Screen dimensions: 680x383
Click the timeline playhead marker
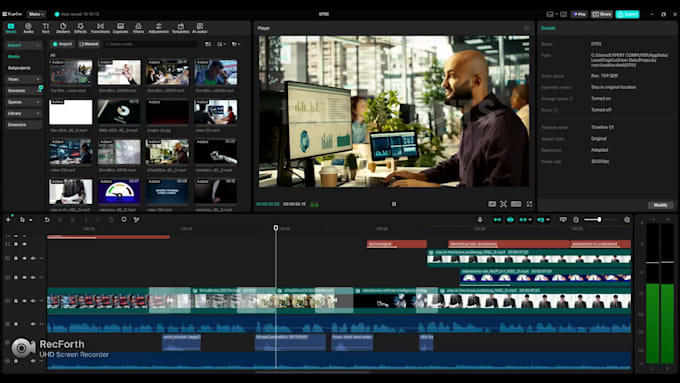pyautogui.click(x=276, y=228)
